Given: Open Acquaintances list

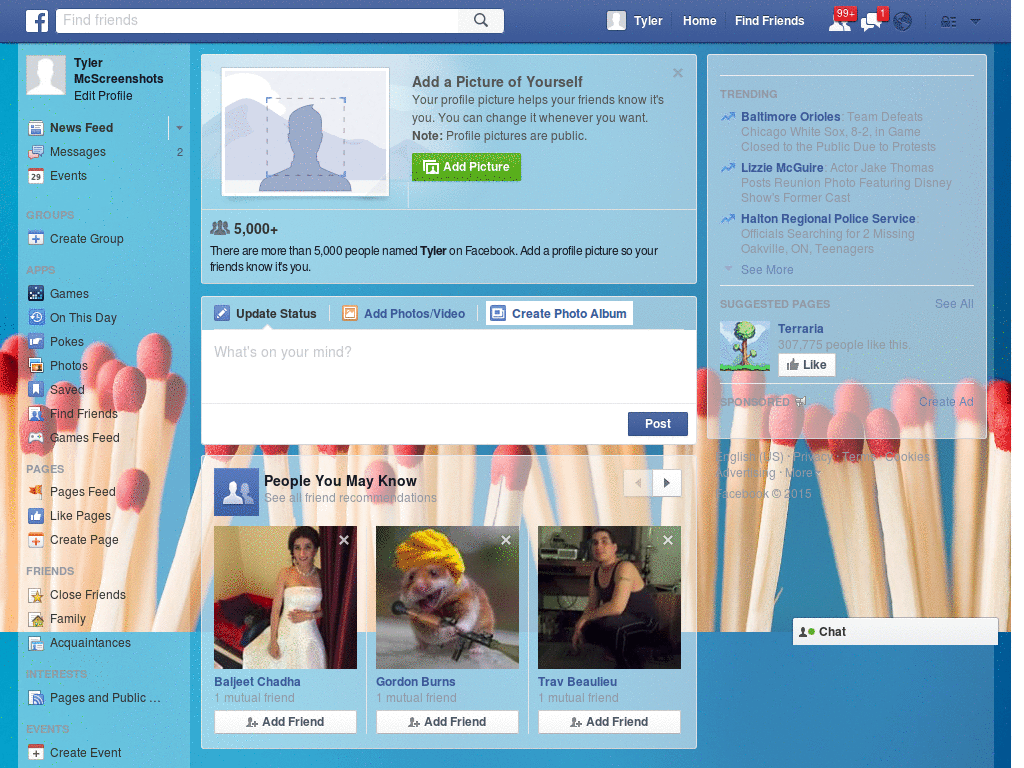Looking at the screenshot, I should [x=90, y=643].
